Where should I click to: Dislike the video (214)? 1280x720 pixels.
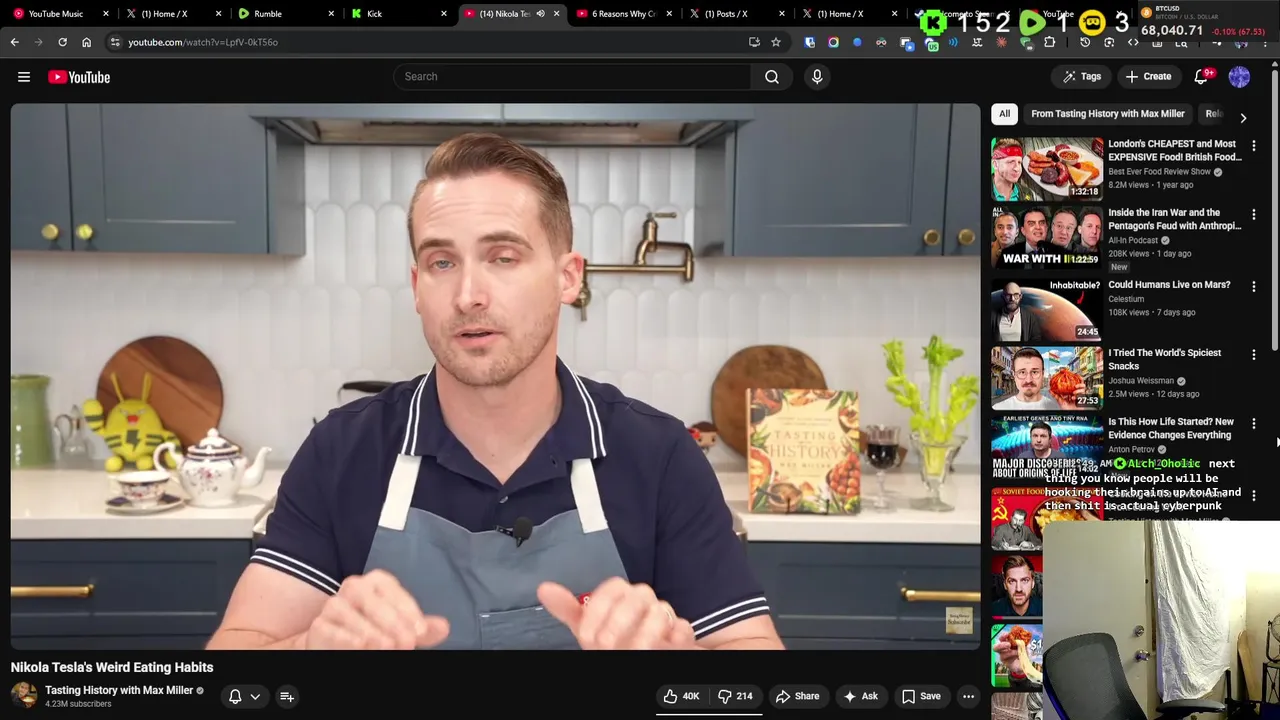[735, 696]
